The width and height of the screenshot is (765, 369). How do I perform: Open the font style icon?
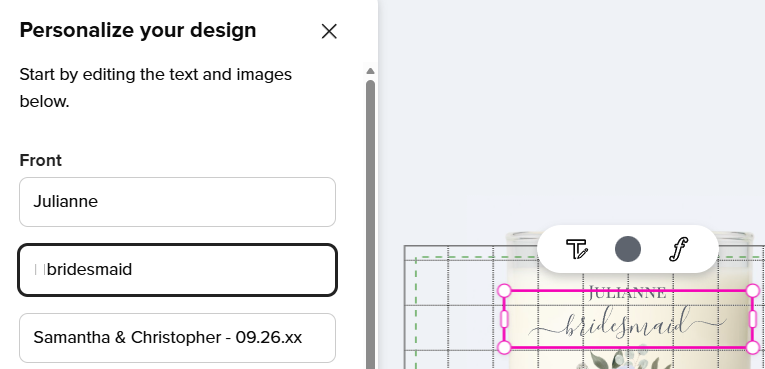pyautogui.click(x=679, y=249)
